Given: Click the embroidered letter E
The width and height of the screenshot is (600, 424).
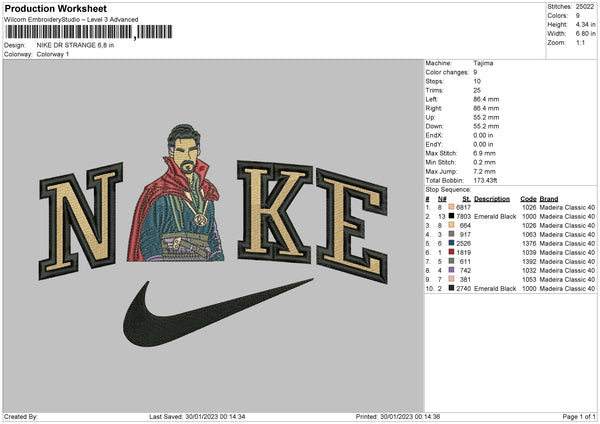Looking at the screenshot, I should (x=352, y=226).
